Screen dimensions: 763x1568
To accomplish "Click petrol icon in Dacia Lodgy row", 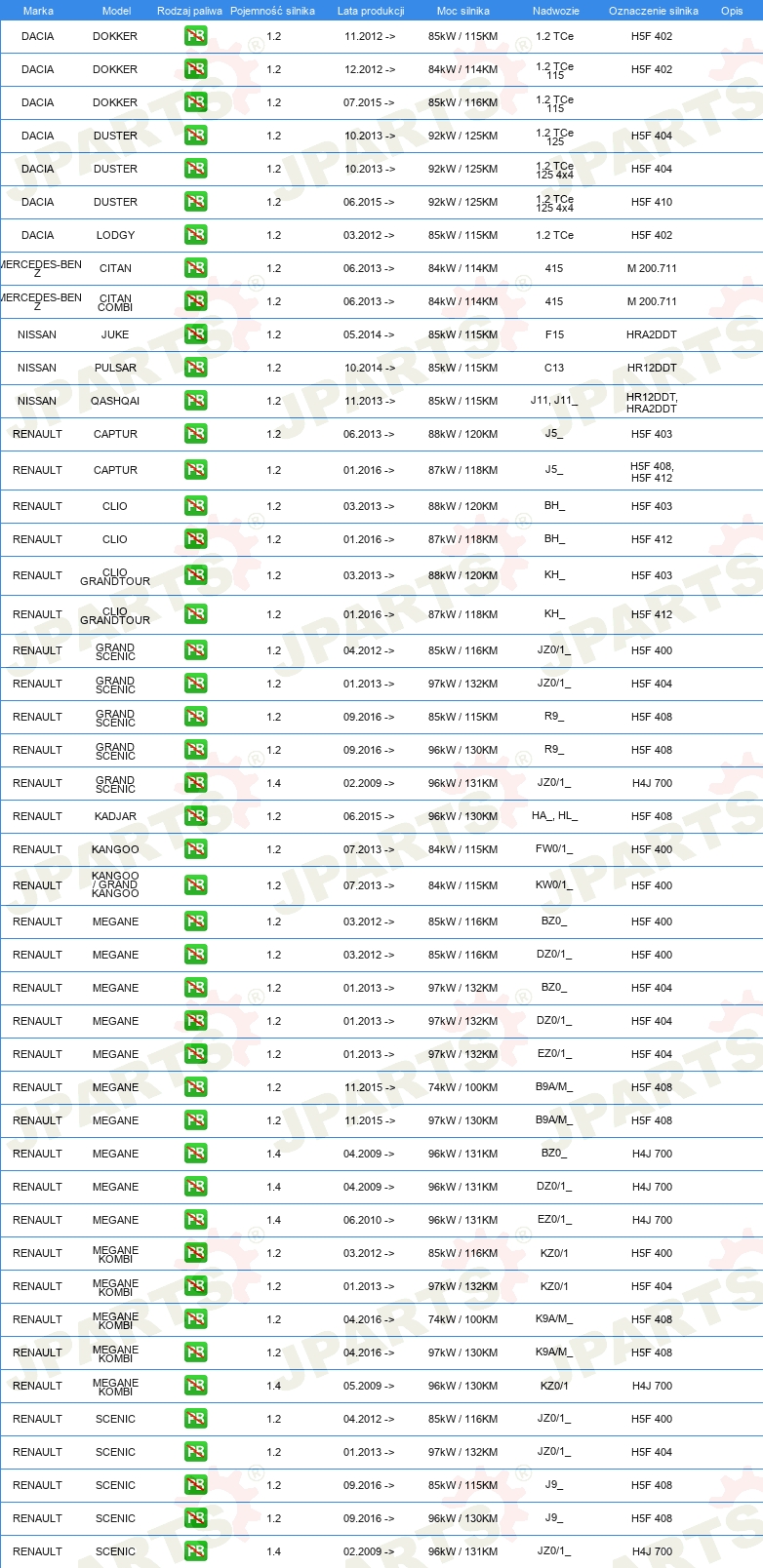I will [x=195, y=236].
